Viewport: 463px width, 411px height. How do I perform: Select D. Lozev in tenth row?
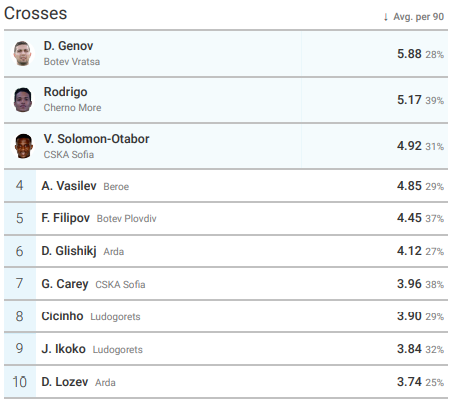pyautogui.click(x=65, y=382)
